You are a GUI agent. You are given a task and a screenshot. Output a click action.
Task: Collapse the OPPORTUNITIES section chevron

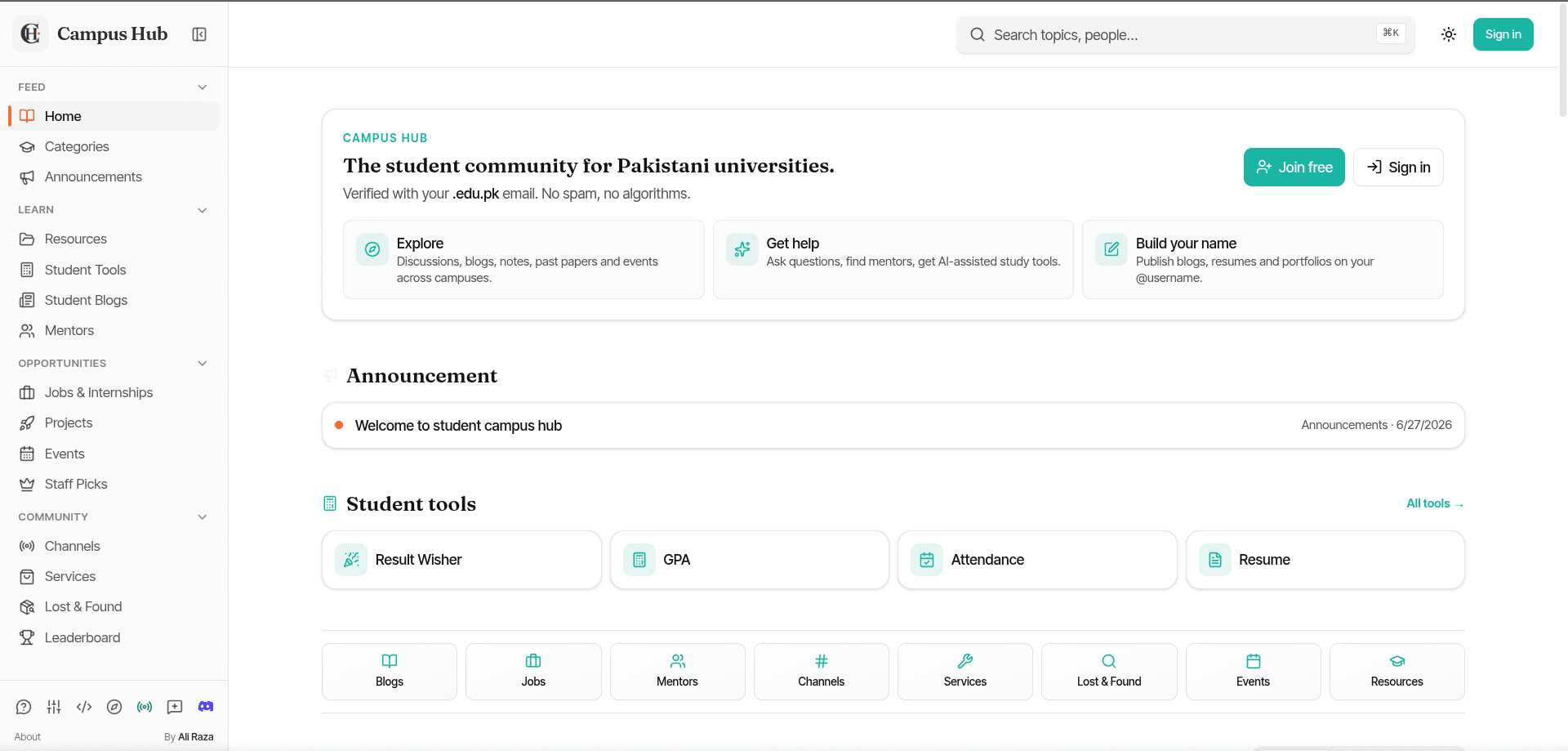203,364
